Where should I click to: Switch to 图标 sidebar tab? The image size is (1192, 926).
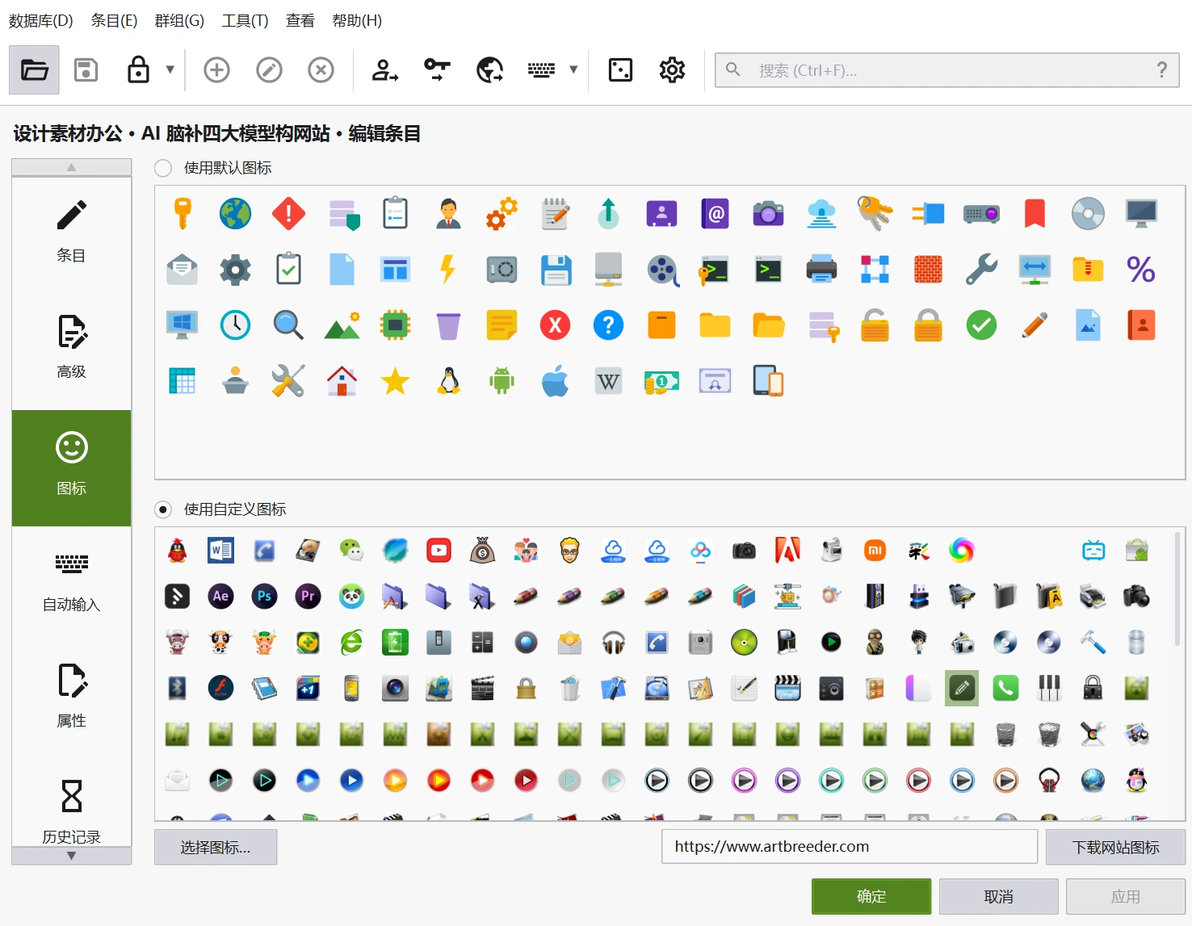pos(71,468)
